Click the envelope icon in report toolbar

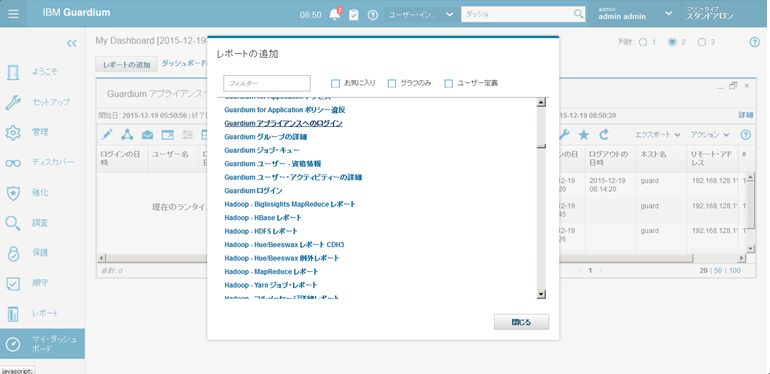tap(147, 134)
